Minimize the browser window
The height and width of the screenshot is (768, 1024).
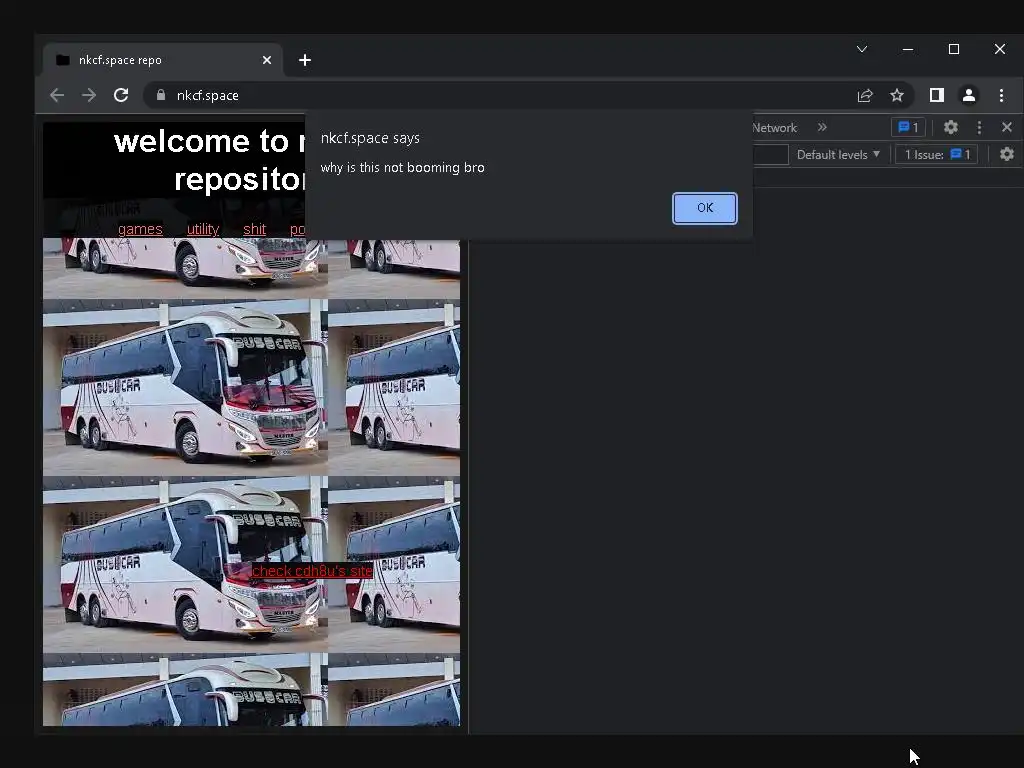click(x=908, y=49)
